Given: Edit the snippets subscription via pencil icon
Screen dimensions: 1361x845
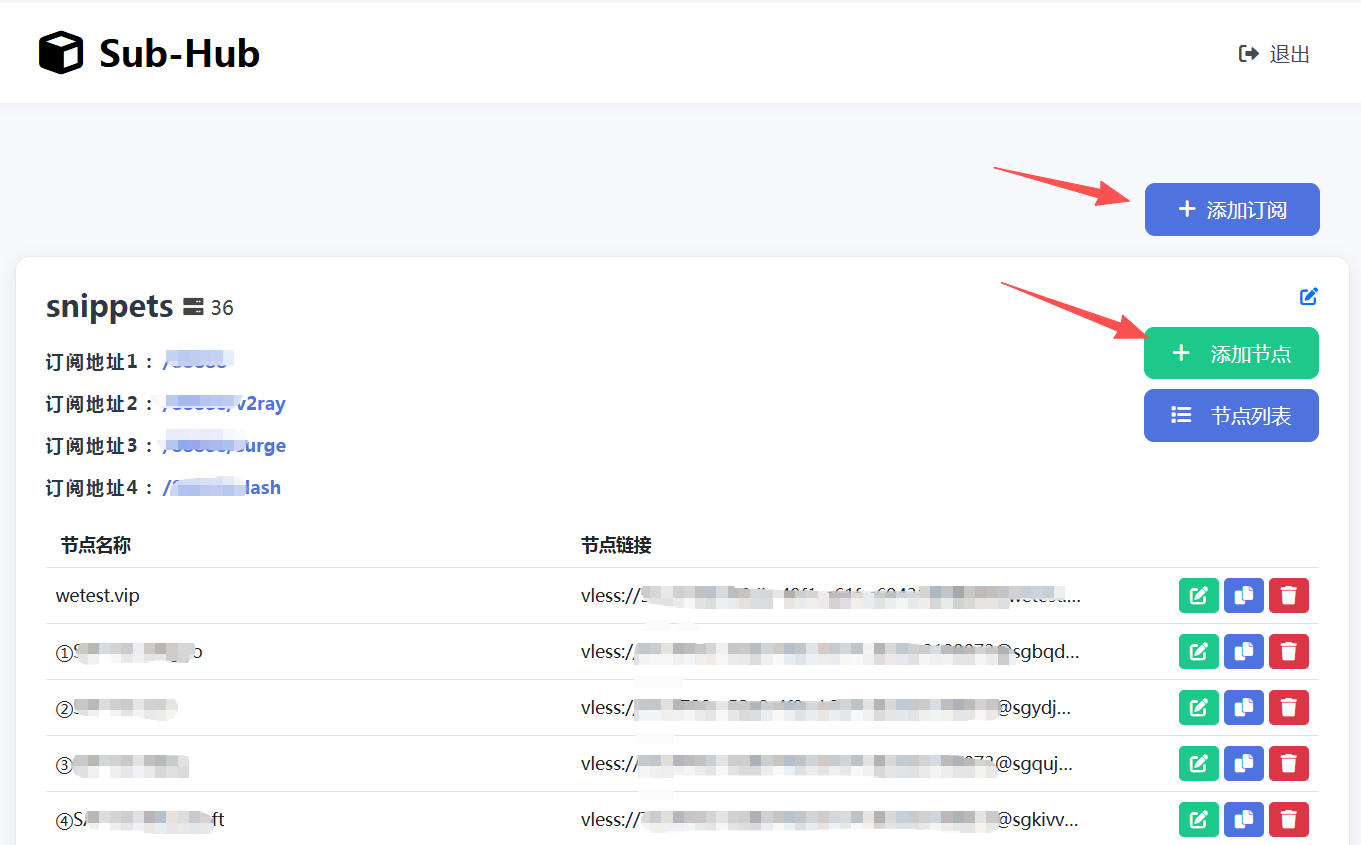Looking at the screenshot, I should coord(1308,296).
